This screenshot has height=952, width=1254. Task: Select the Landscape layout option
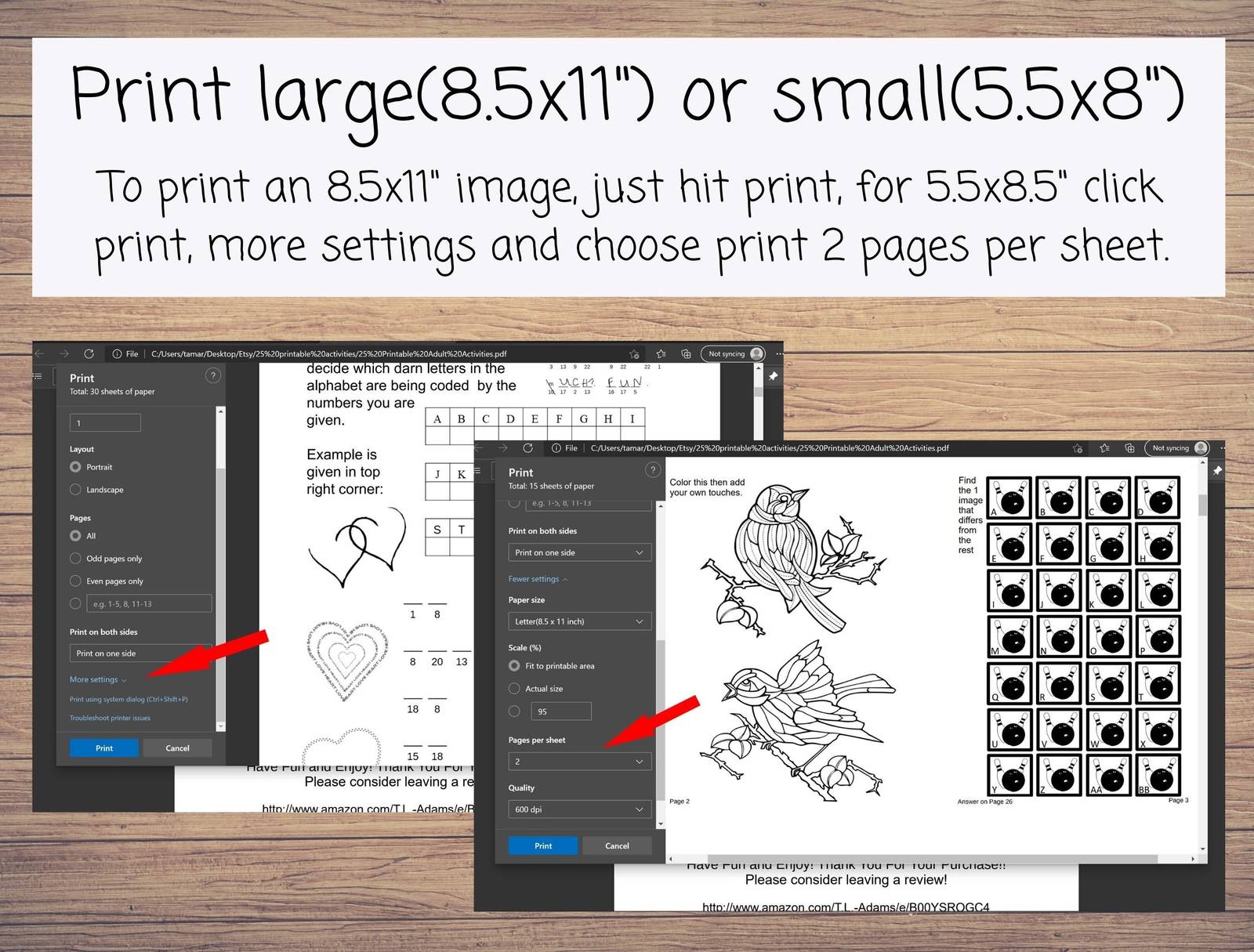tap(76, 490)
